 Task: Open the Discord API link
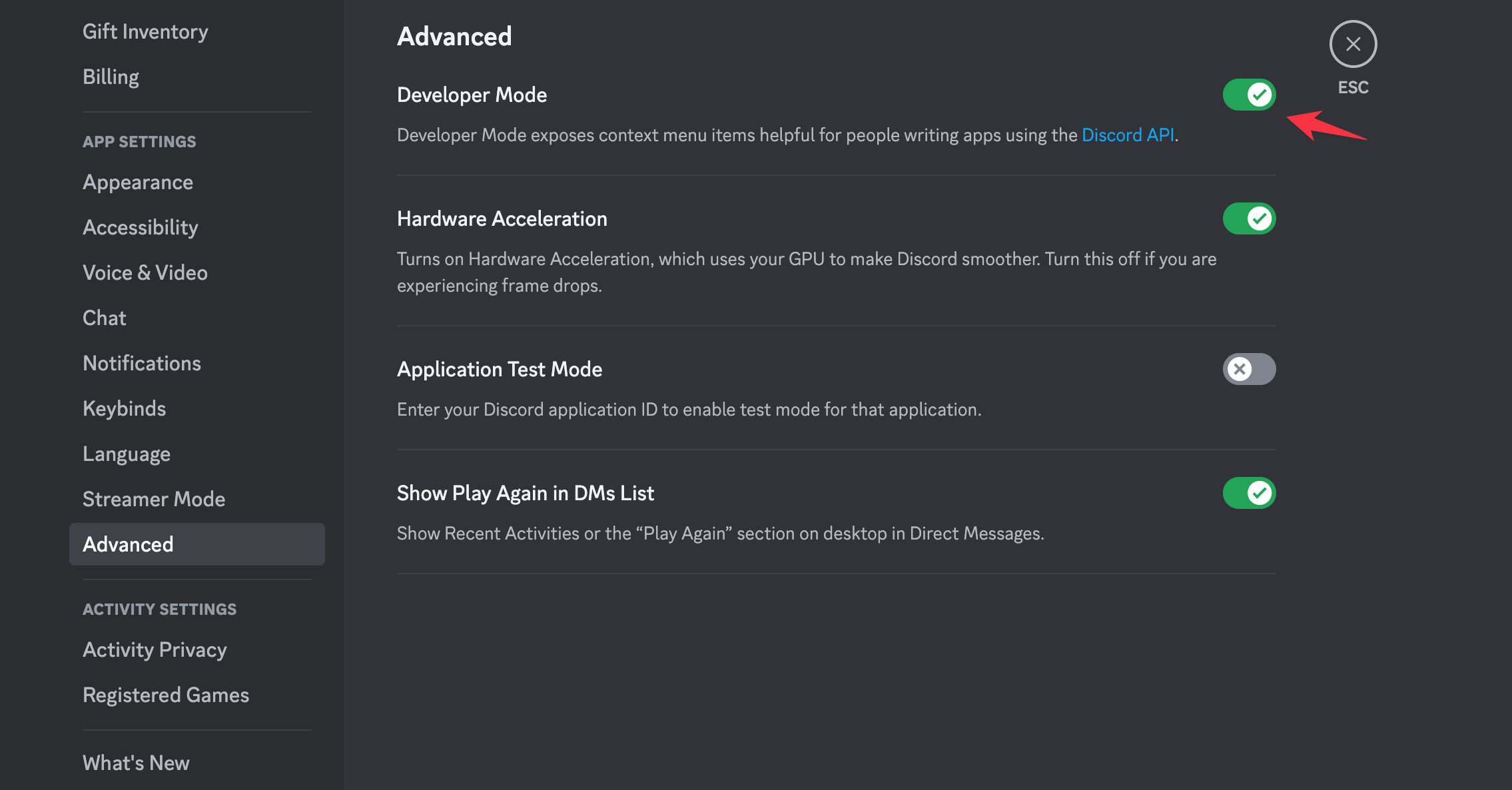(1127, 135)
